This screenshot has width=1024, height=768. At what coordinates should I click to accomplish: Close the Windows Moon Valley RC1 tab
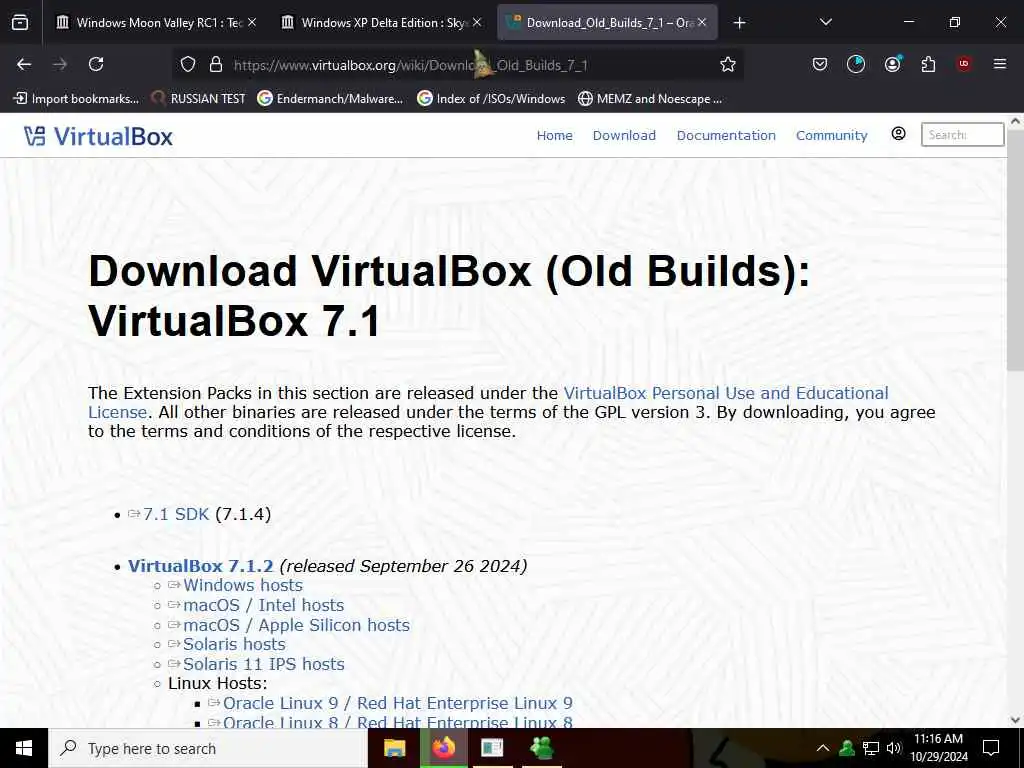click(252, 22)
